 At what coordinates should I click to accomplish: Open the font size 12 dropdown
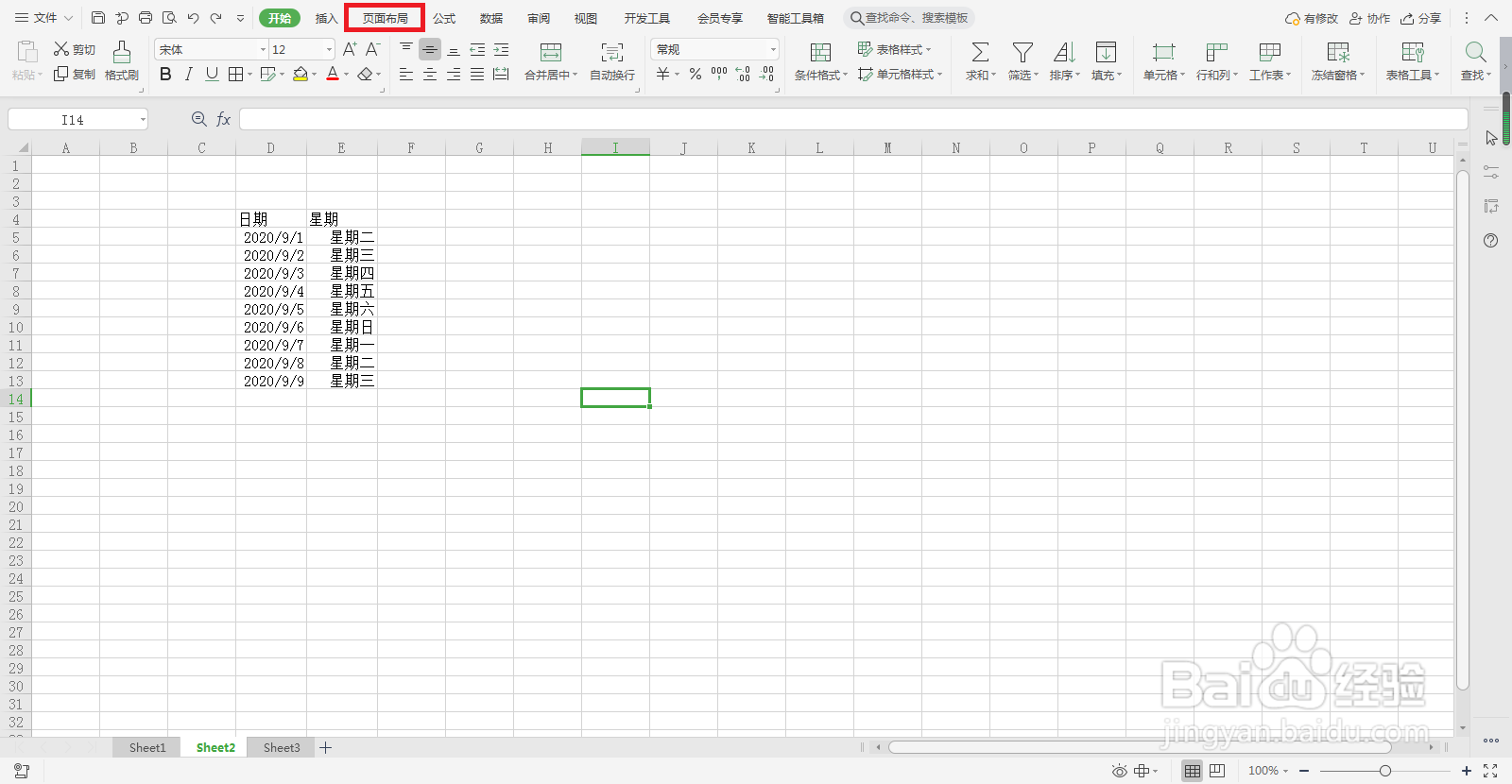(329, 49)
